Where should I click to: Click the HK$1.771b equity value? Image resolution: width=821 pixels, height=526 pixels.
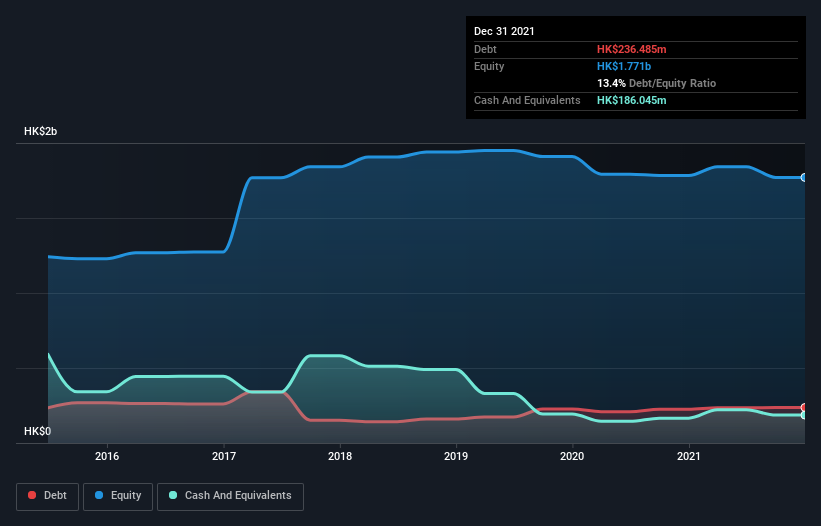click(x=624, y=66)
